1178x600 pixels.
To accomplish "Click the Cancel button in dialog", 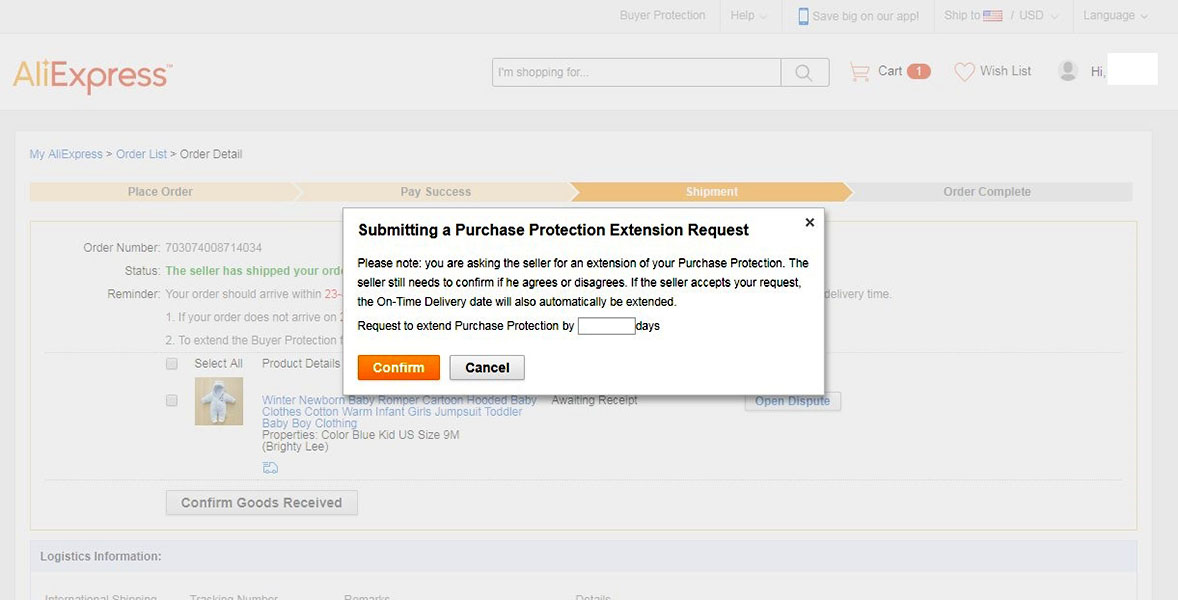I will 487,367.
